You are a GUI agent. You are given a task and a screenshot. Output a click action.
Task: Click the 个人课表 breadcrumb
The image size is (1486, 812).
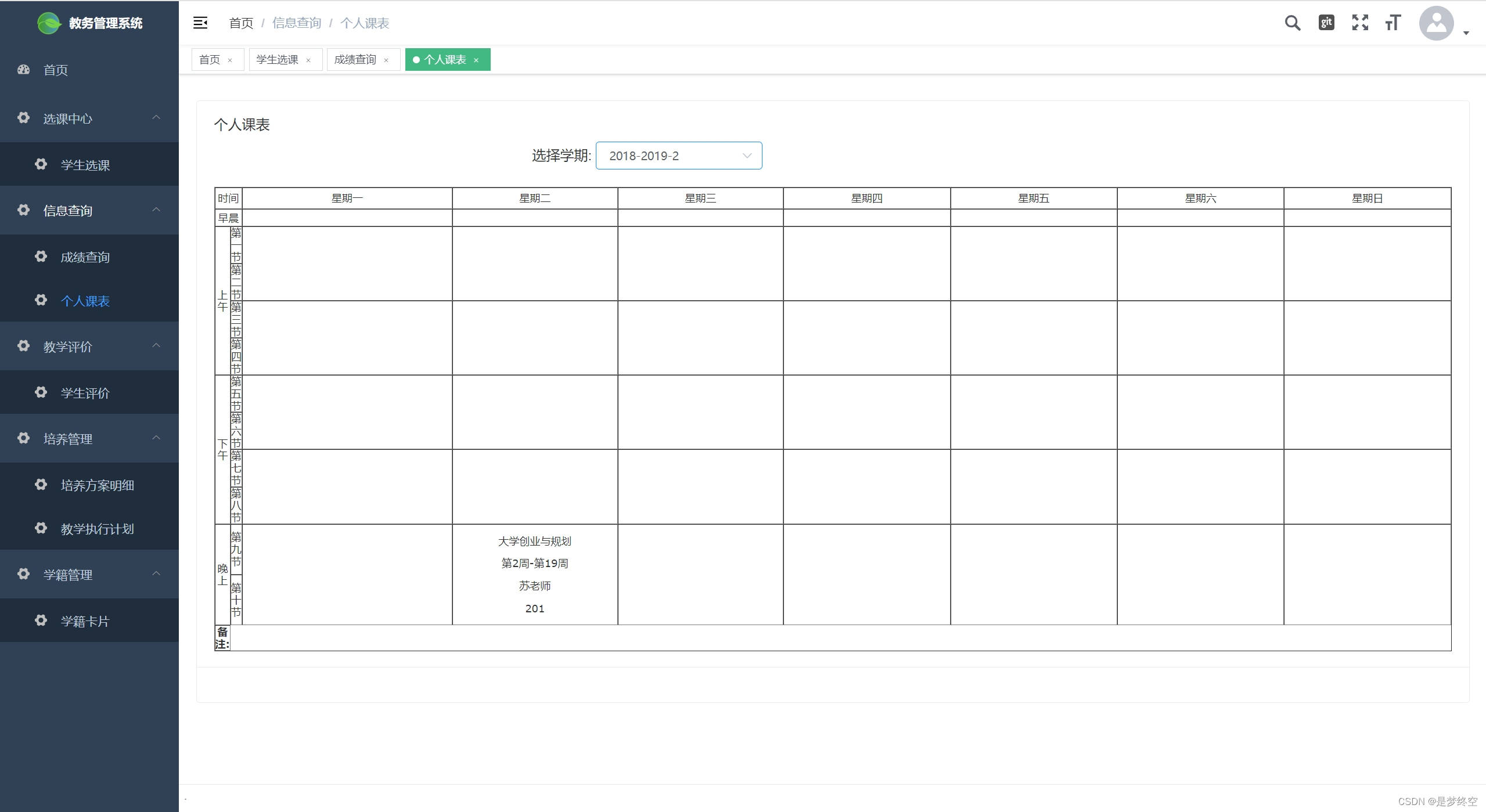point(365,23)
